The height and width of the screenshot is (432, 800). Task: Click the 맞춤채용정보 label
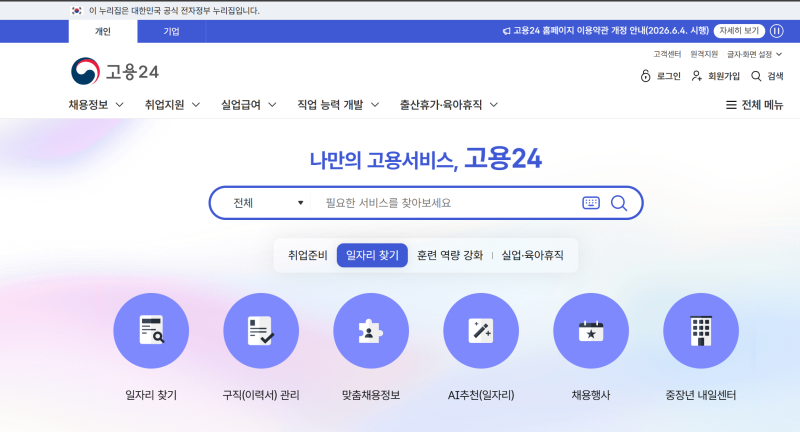371,395
